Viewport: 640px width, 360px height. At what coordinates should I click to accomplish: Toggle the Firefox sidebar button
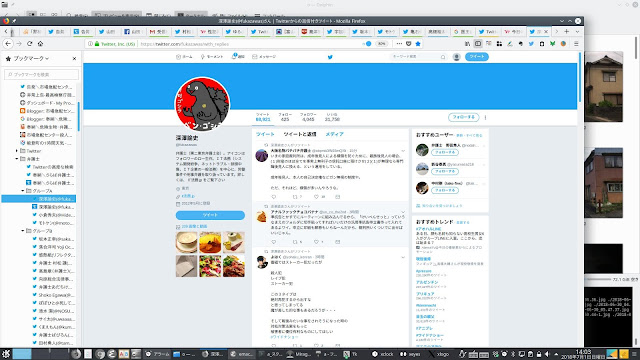click(x=478, y=44)
